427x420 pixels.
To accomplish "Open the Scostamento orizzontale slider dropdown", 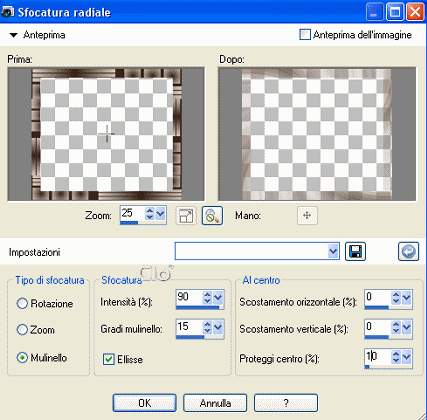I will (407, 298).
